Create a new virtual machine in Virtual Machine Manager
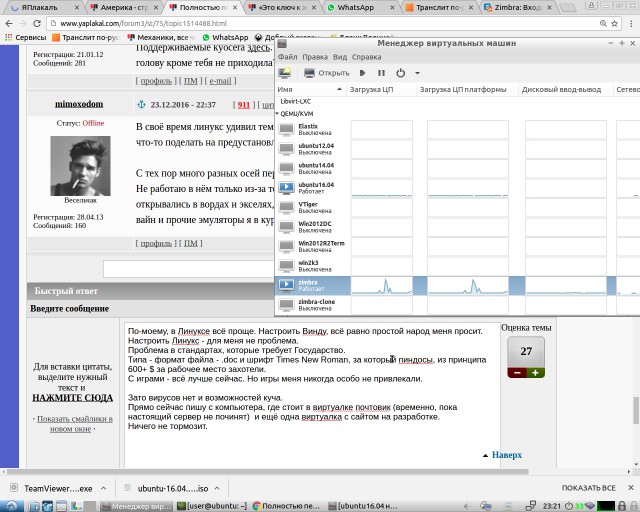The width and height of the screenshot is (640, 512). tap(284, 73)
